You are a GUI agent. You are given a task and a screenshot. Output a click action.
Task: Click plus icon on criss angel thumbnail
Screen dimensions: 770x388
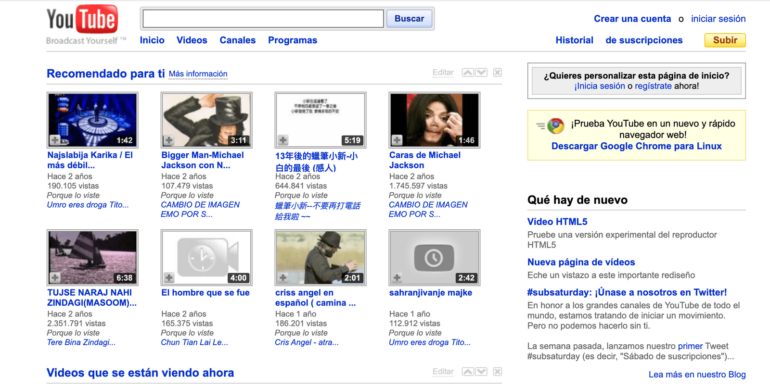click(283, 278)
